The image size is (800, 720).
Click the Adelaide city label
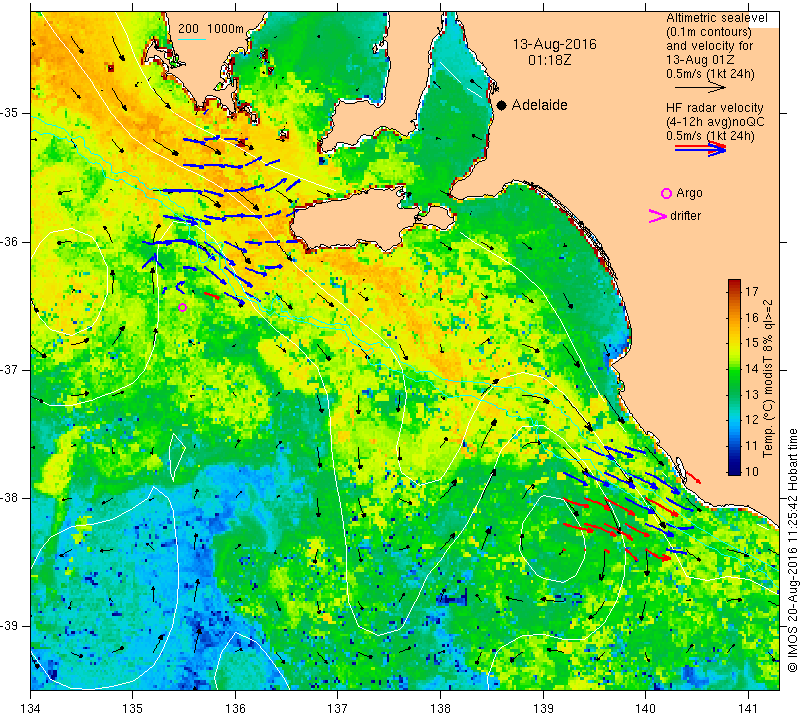pyautogui.click(x=539, y=105)
